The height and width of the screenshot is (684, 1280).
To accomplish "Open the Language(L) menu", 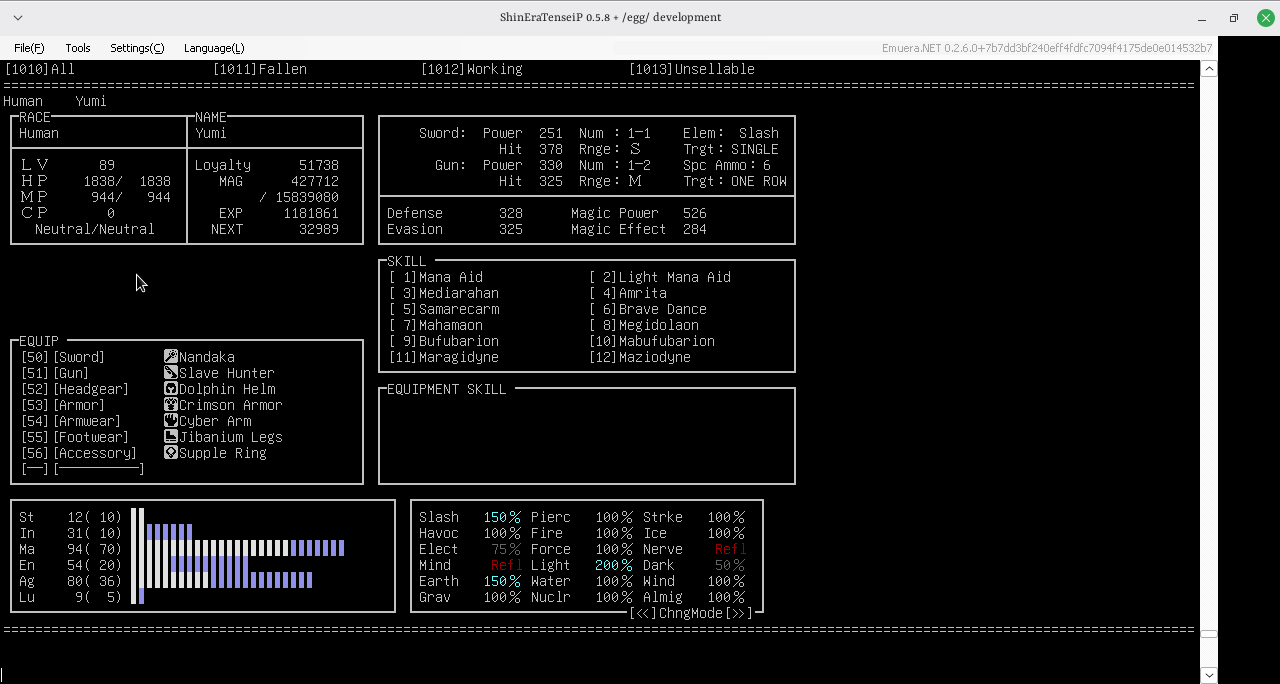I will [214, 48].
